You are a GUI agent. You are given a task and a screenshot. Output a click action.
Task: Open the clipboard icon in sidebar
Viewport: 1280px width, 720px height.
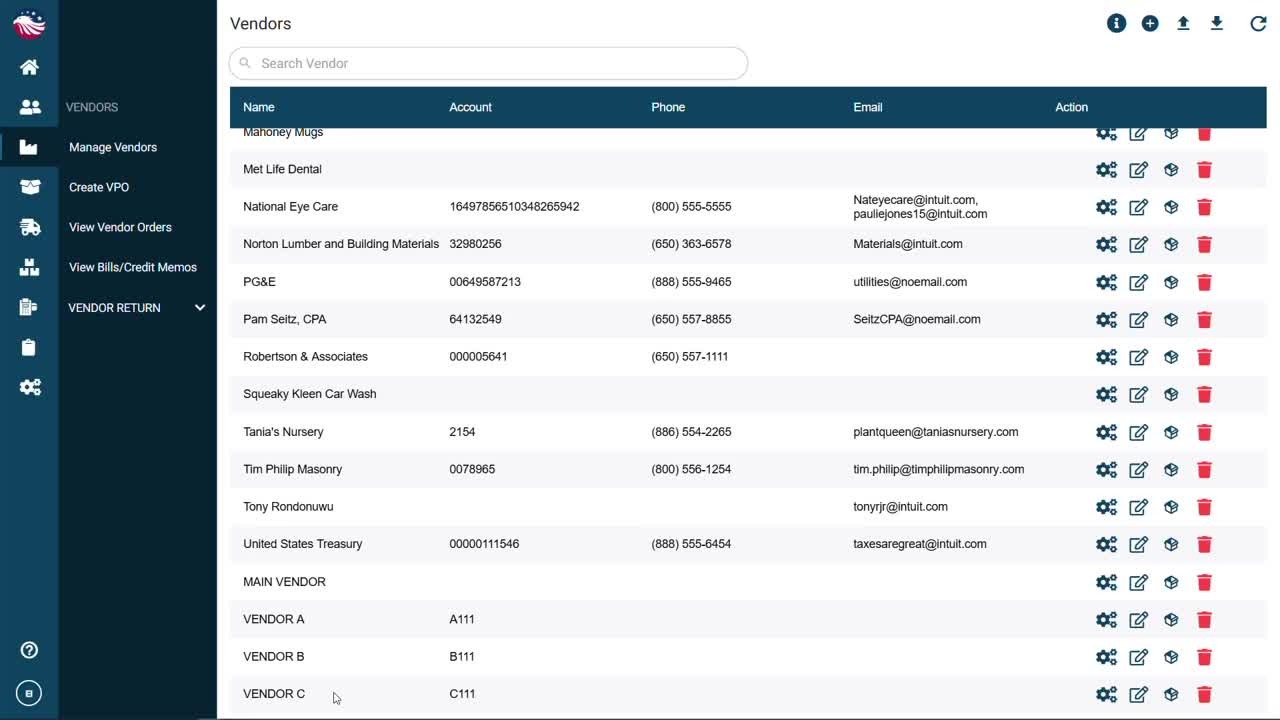pos(28,347)
